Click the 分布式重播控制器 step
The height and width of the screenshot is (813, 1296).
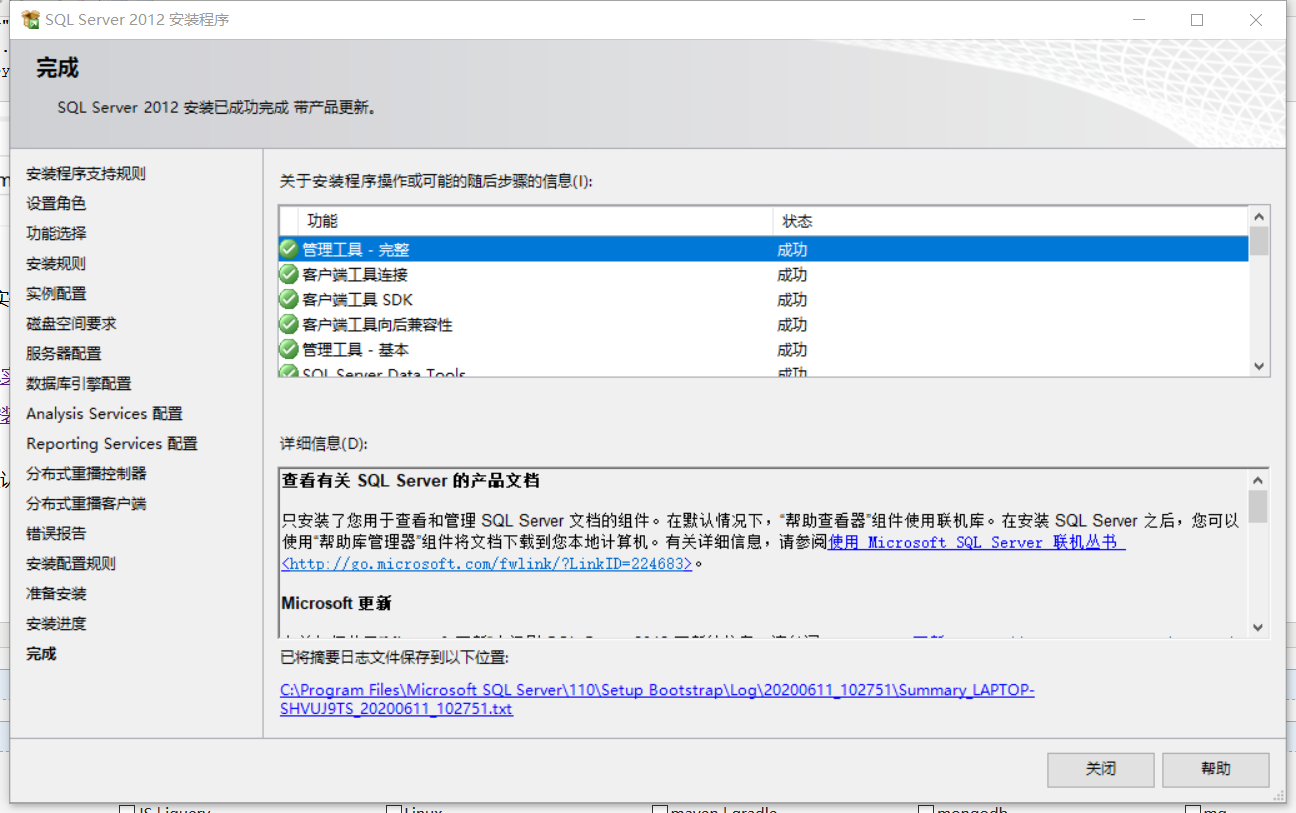[x=86, y=473]
